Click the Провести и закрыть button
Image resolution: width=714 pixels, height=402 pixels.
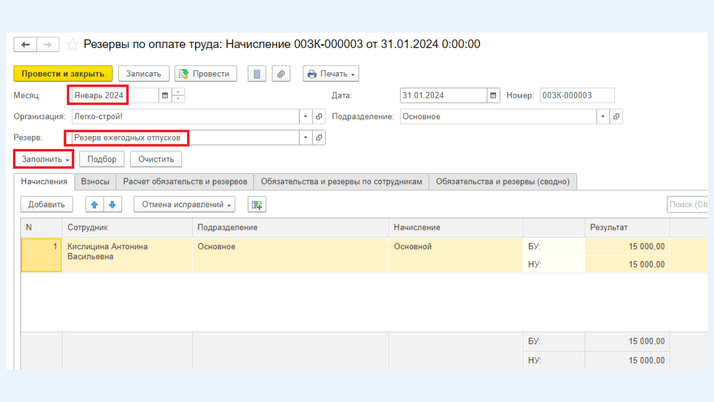63,74
